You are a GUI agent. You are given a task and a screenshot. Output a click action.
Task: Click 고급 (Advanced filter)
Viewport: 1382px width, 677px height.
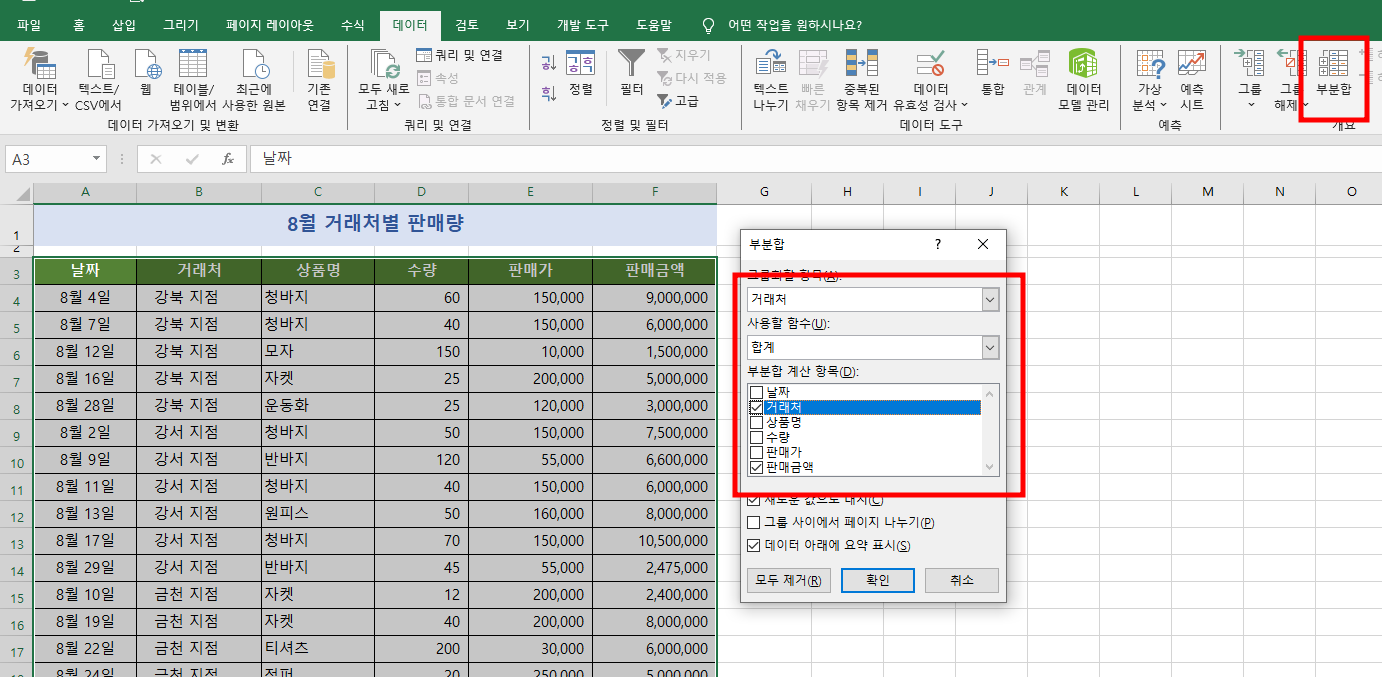pos(678,101)
